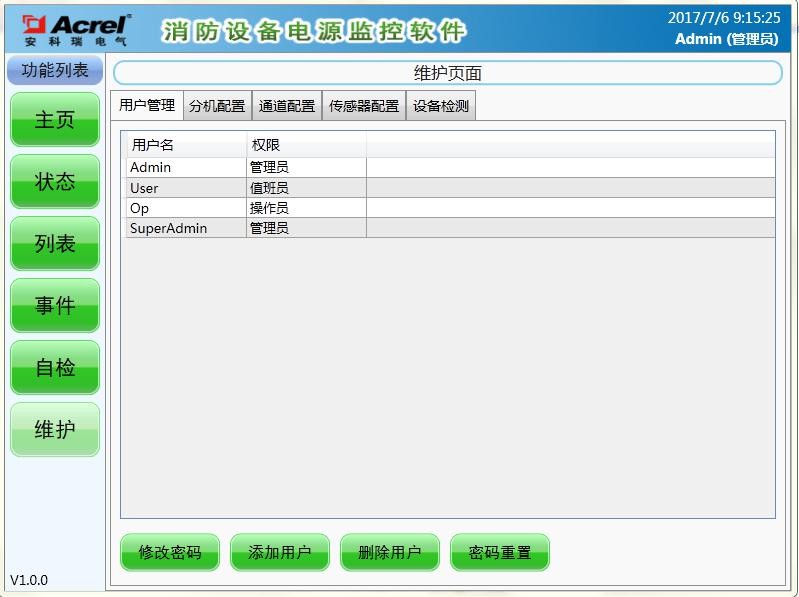
Task: Select the Op user row
Action: [x=450, y=208]
